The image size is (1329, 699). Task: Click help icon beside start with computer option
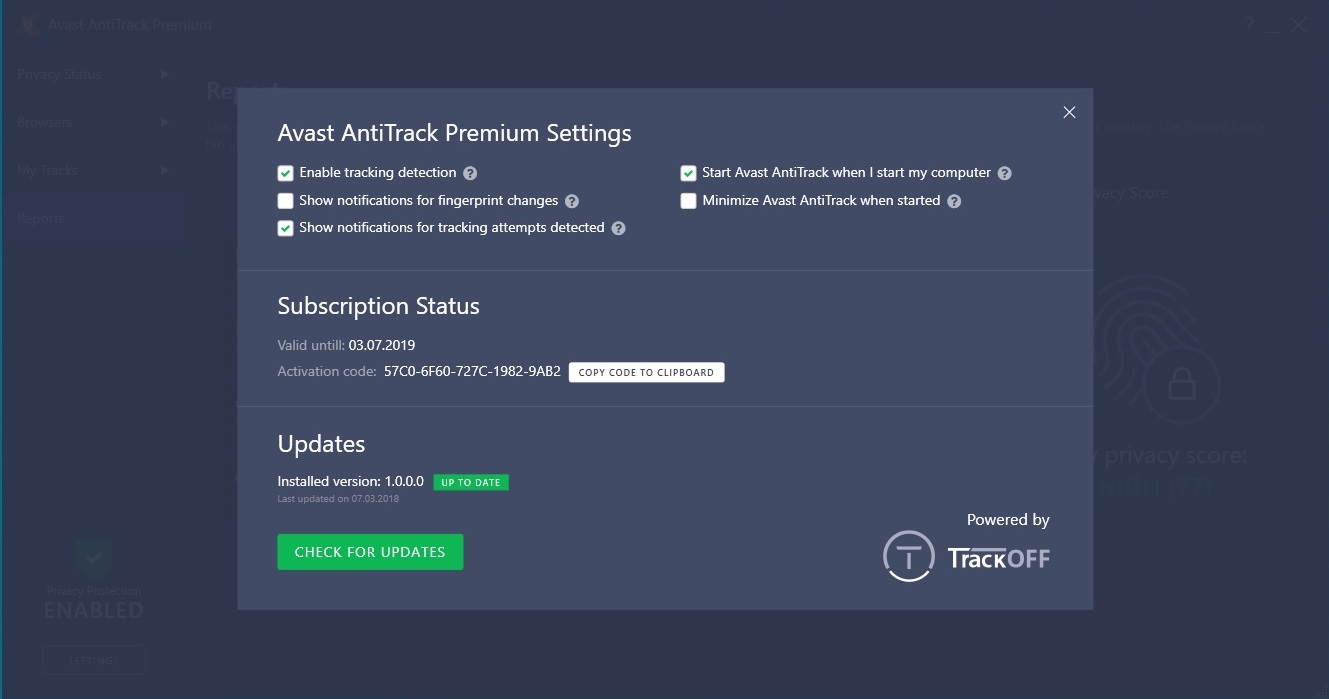tap(1005, 173)
